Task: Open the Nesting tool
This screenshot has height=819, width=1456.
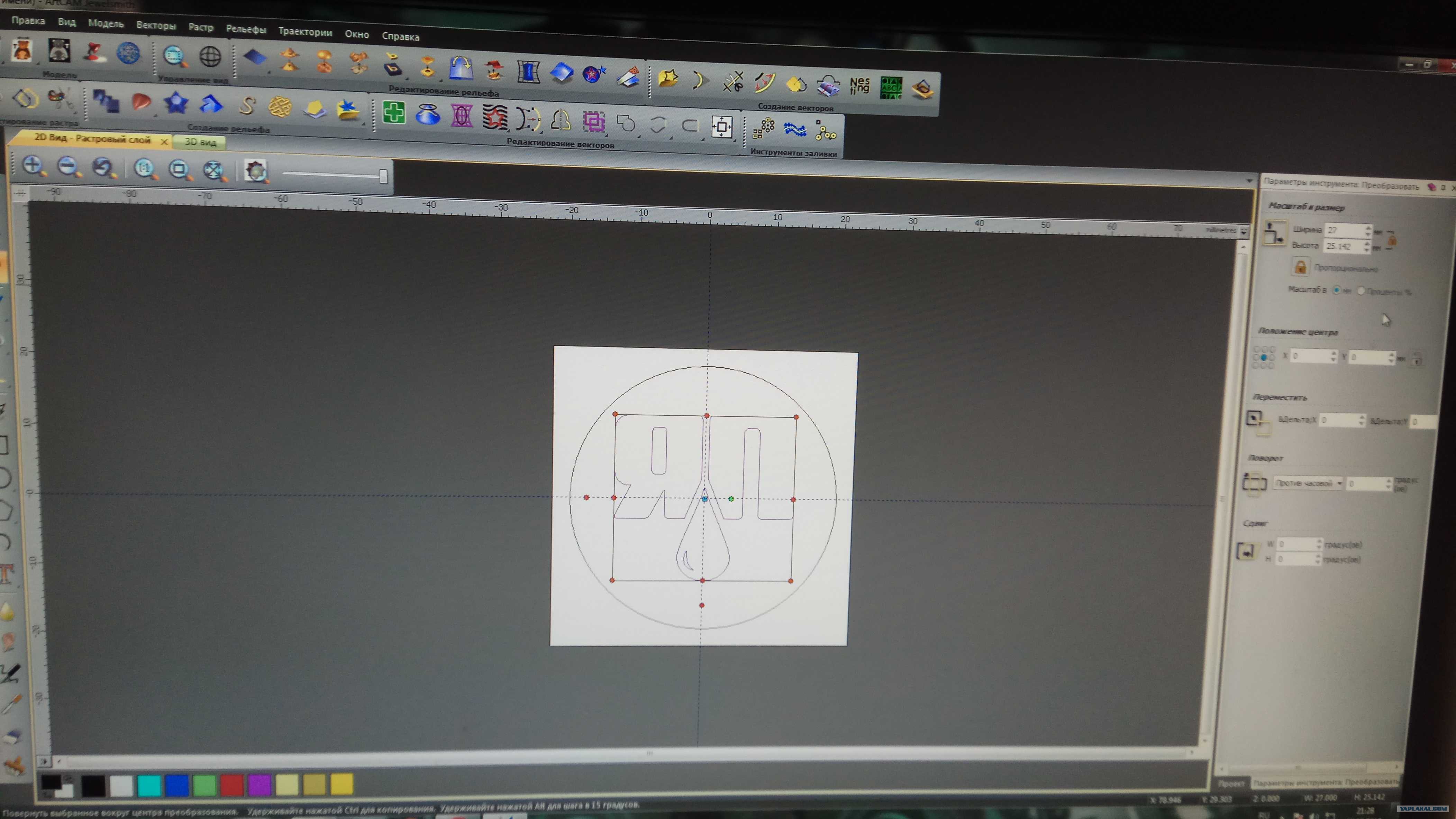Action: coord(859,86)
